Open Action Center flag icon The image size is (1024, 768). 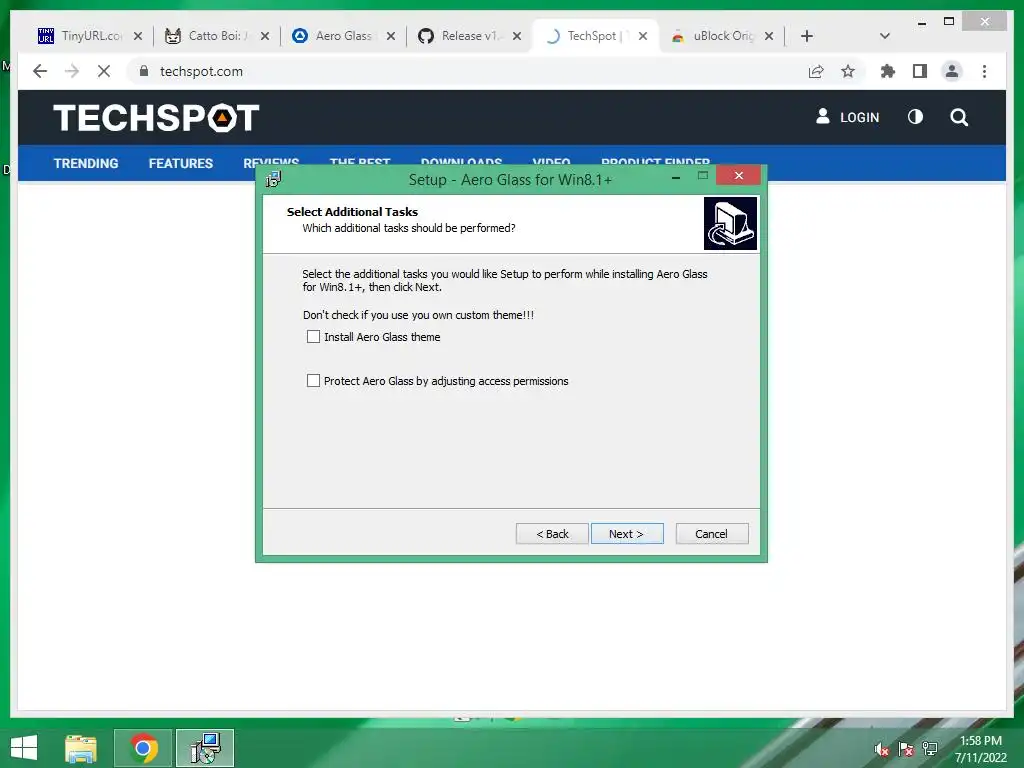[x=906, y=750]
